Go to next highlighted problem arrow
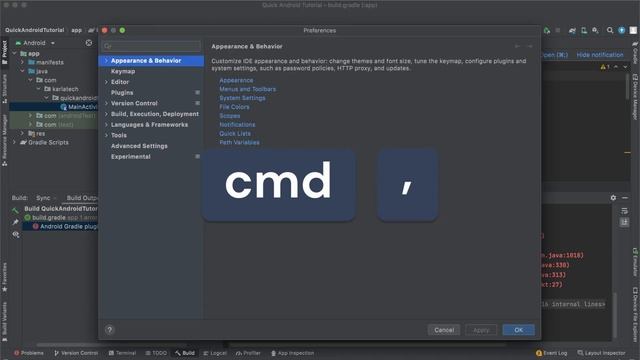640x360 pixels. [625, 67]
